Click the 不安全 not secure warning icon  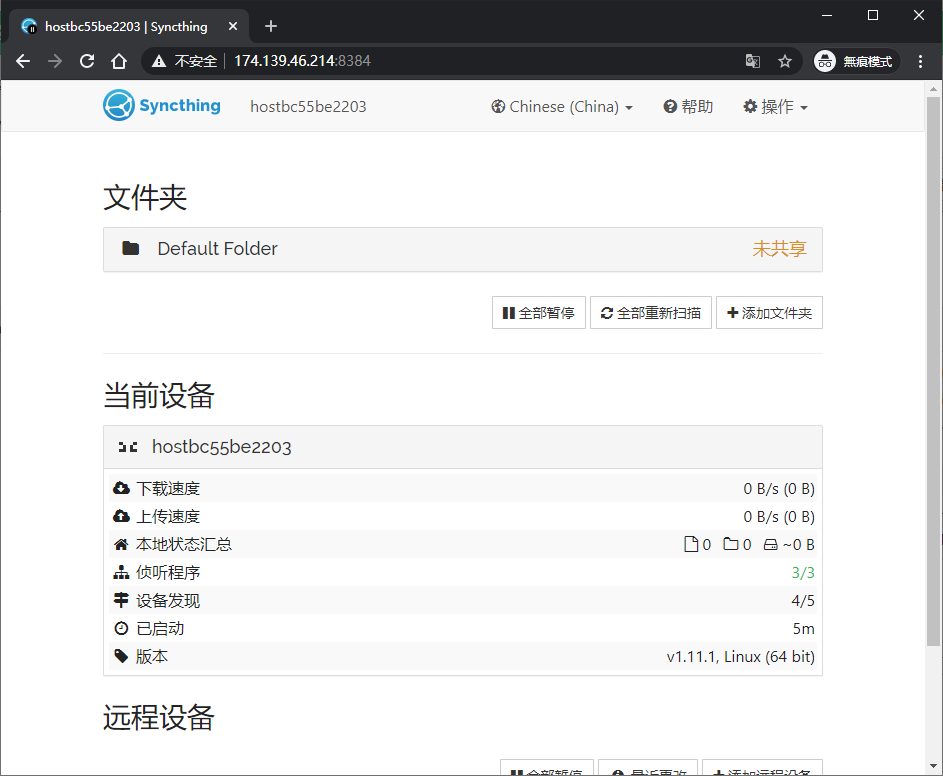point(159,61)
